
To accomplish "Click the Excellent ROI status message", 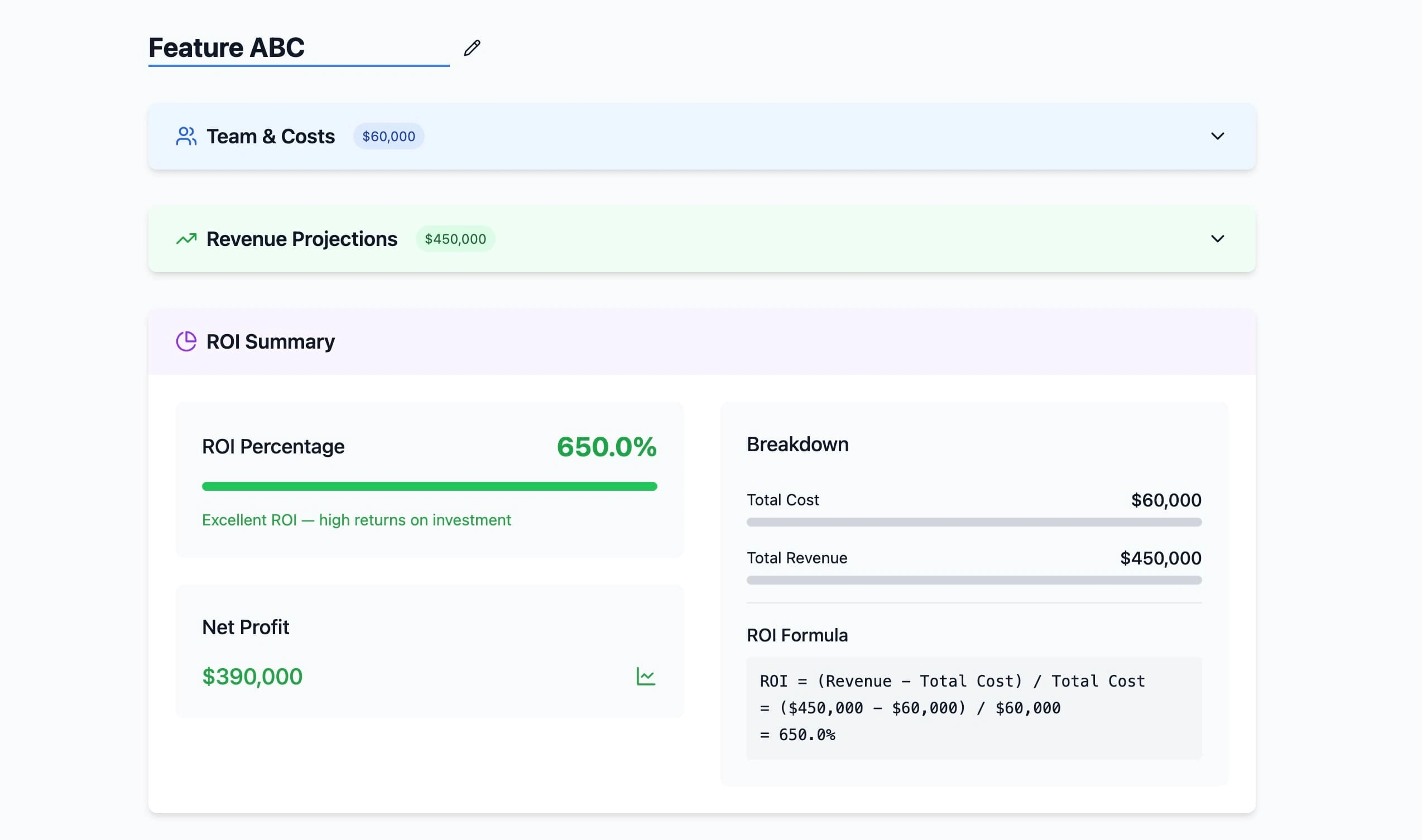I will (x=356, y=520).
